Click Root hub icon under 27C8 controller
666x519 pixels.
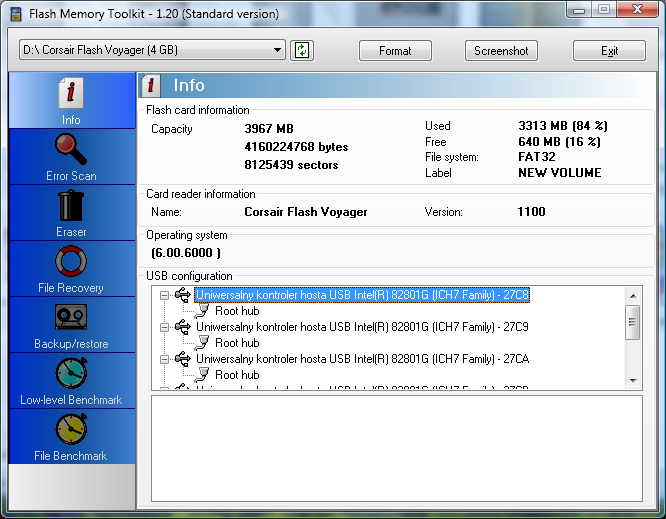203,311
